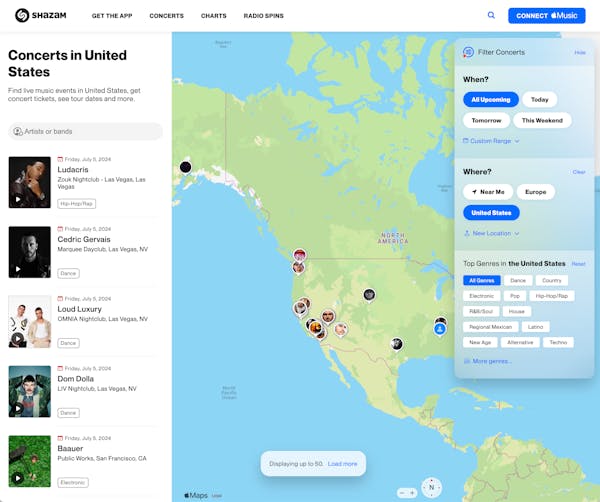Open CHARTS menu item

pyautogui.click(x=214, y=16)
